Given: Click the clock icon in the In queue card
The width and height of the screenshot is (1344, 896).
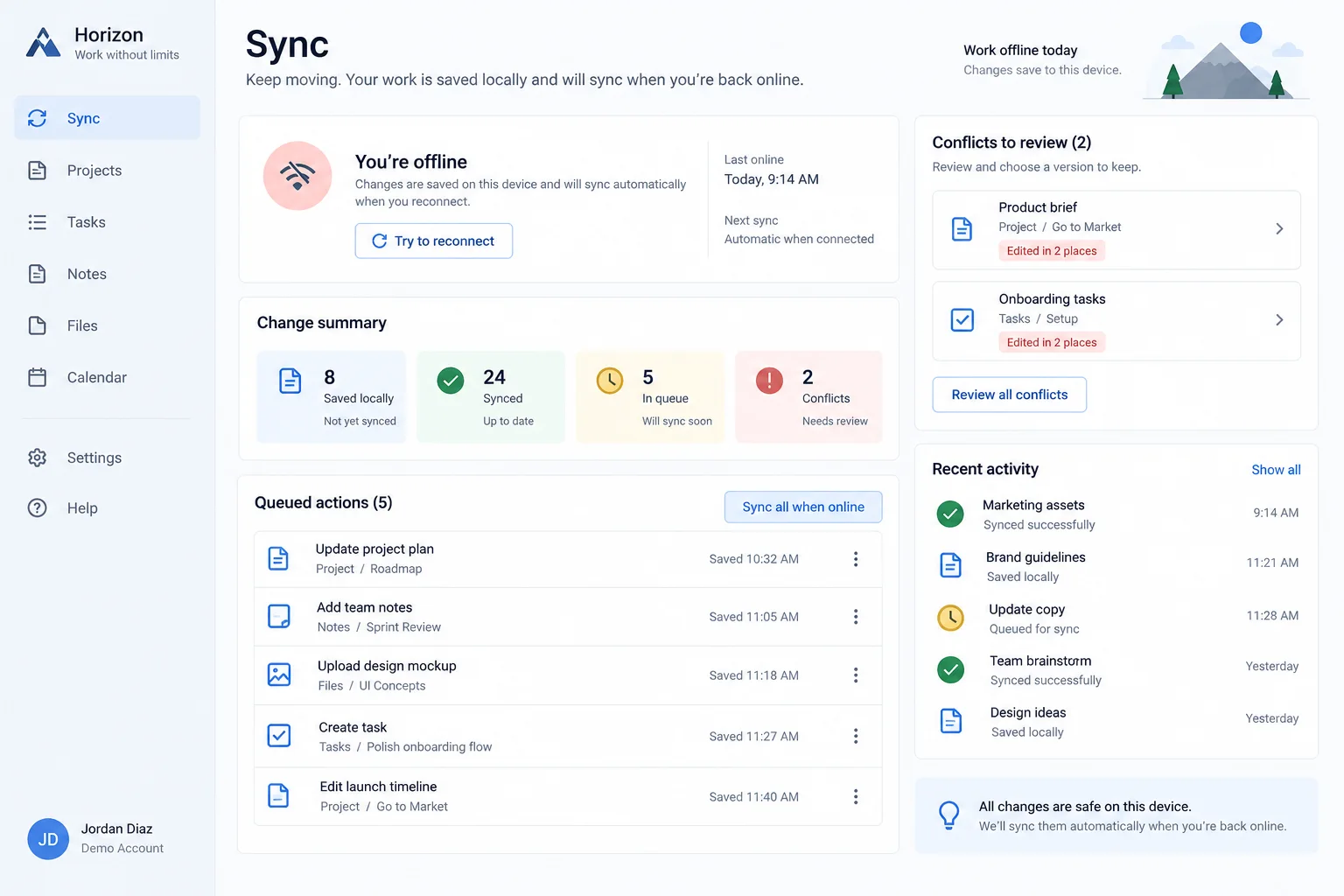Looking at the screenshot, I should [x=610, y=381].
